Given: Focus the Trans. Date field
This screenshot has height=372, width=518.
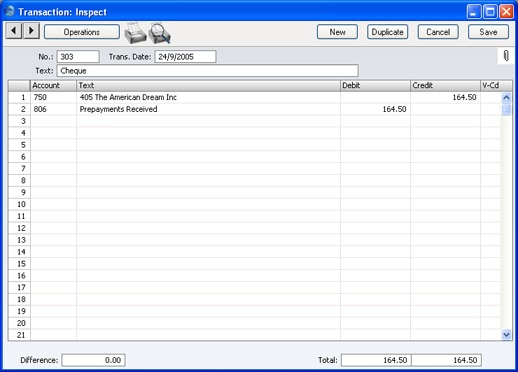Looking at the screenshot, I should coord(185,57).
